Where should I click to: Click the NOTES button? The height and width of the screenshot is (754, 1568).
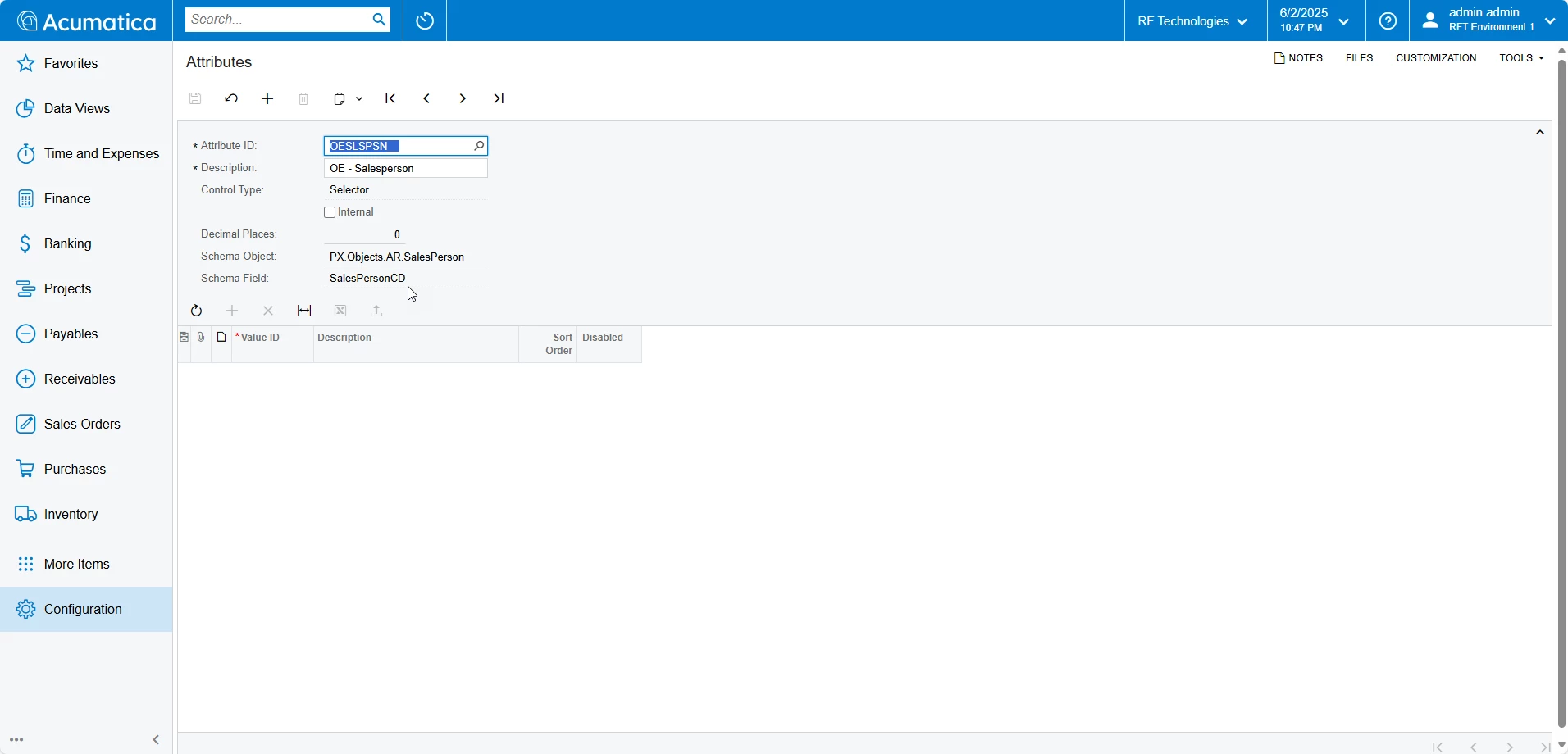pos(1299,58)
